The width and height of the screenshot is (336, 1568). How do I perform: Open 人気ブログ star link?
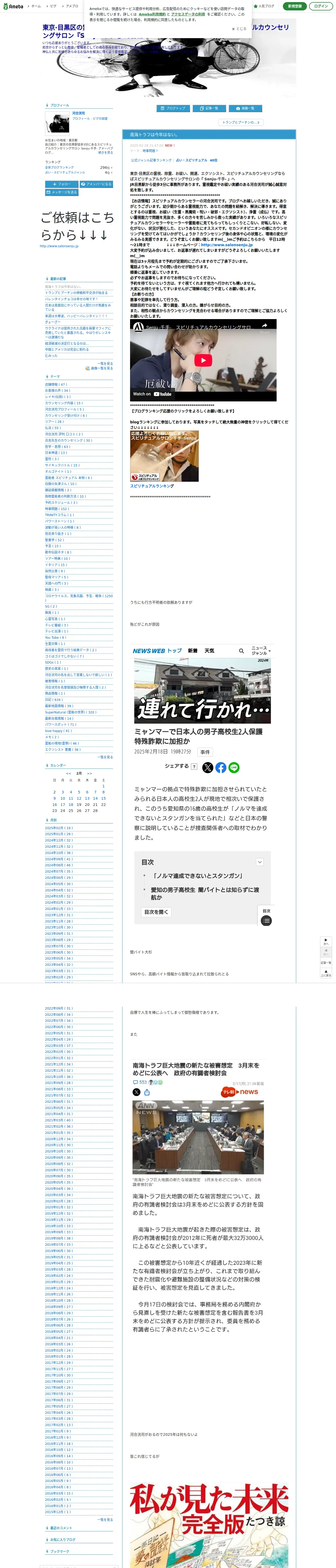pyautogui.click(x=265, y=6)
